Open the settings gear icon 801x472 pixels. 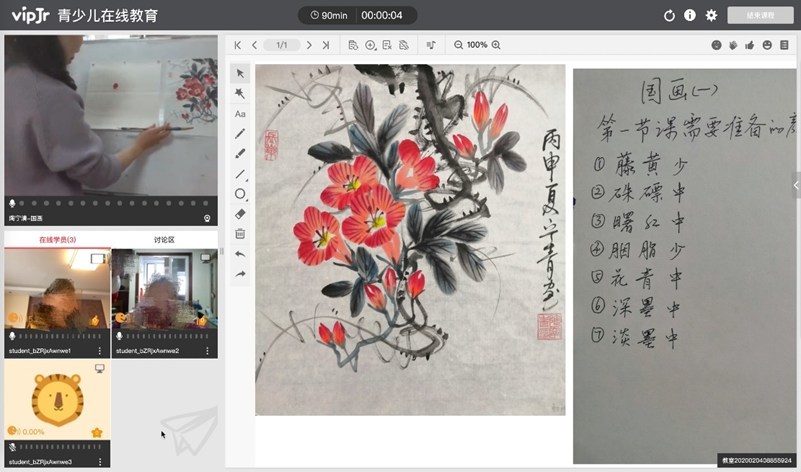pyautogui.click(x=712, y=15)
